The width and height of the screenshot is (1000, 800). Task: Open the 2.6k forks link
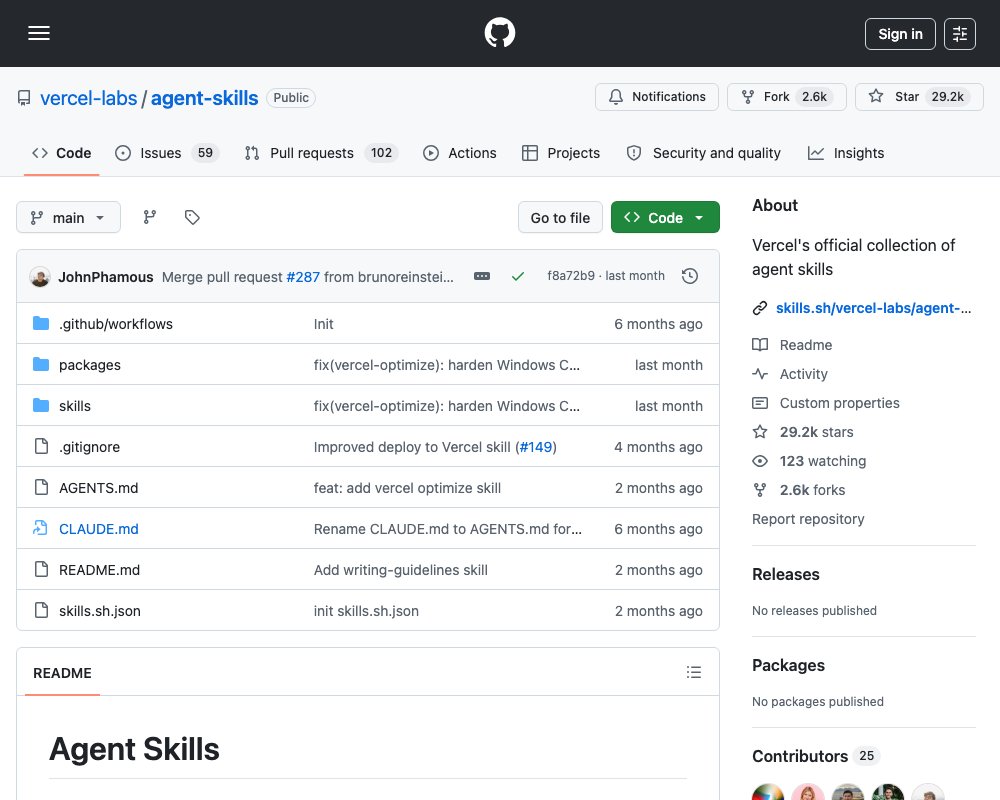799,490
